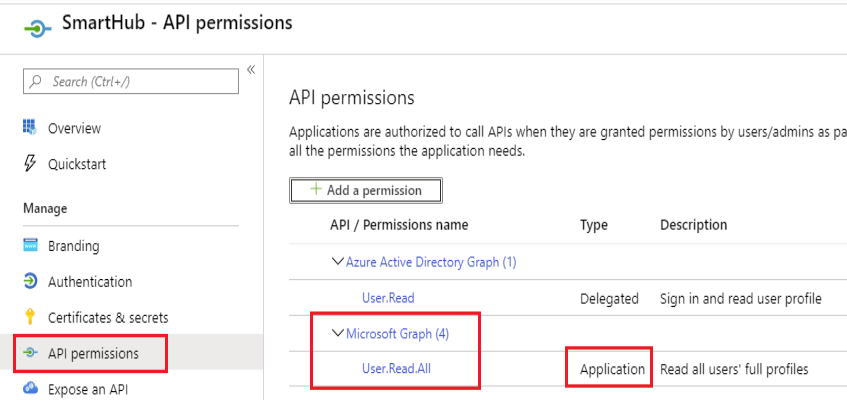The image size is (847, 400).
Task: Click the Overview grid icon
Action: (29, 128)
